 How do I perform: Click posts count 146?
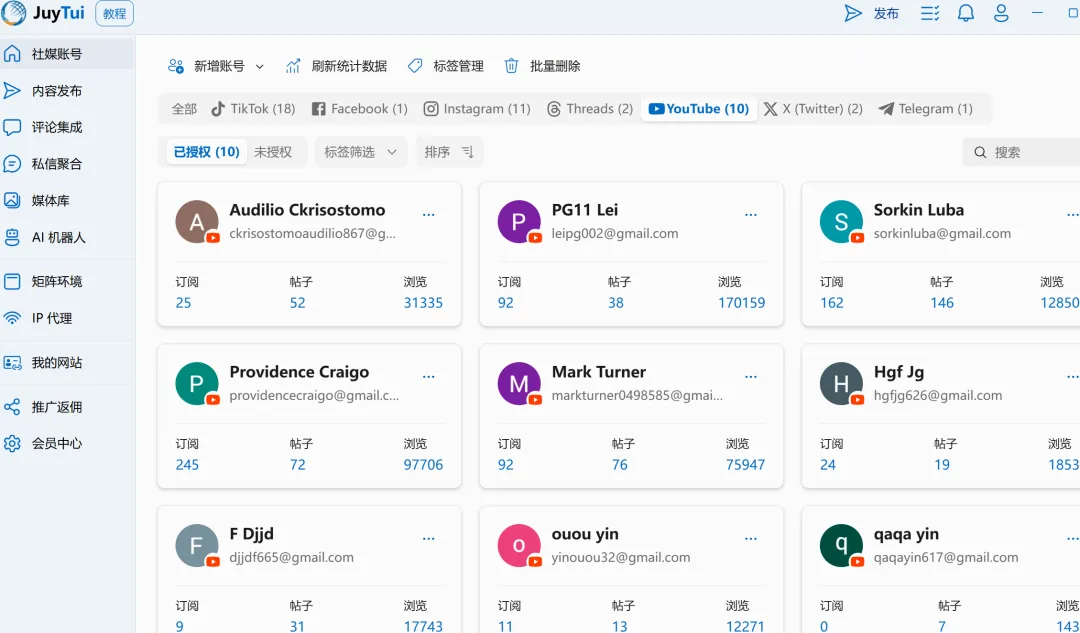(942, 303)
